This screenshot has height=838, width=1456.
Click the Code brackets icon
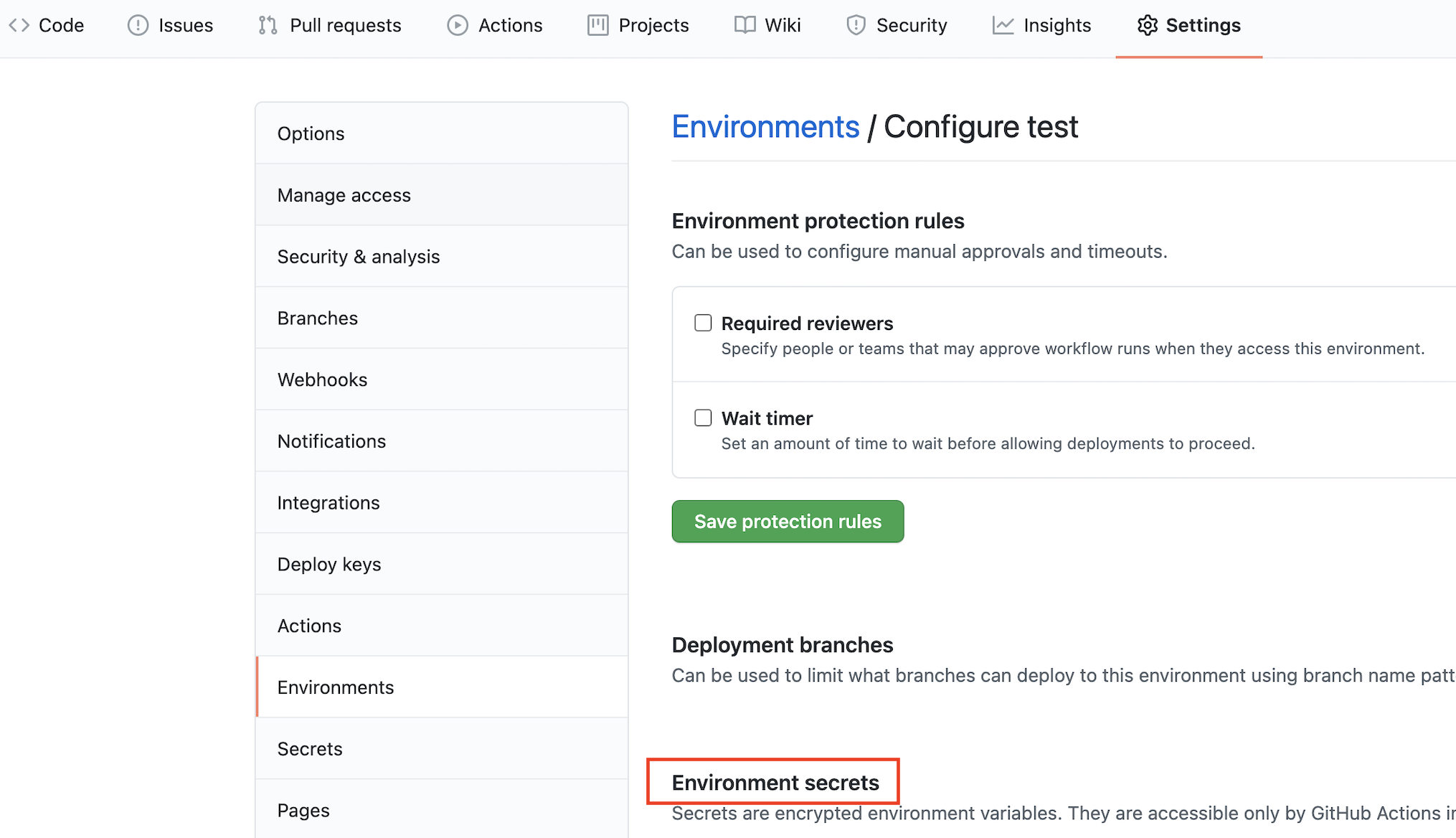[19, 25]
